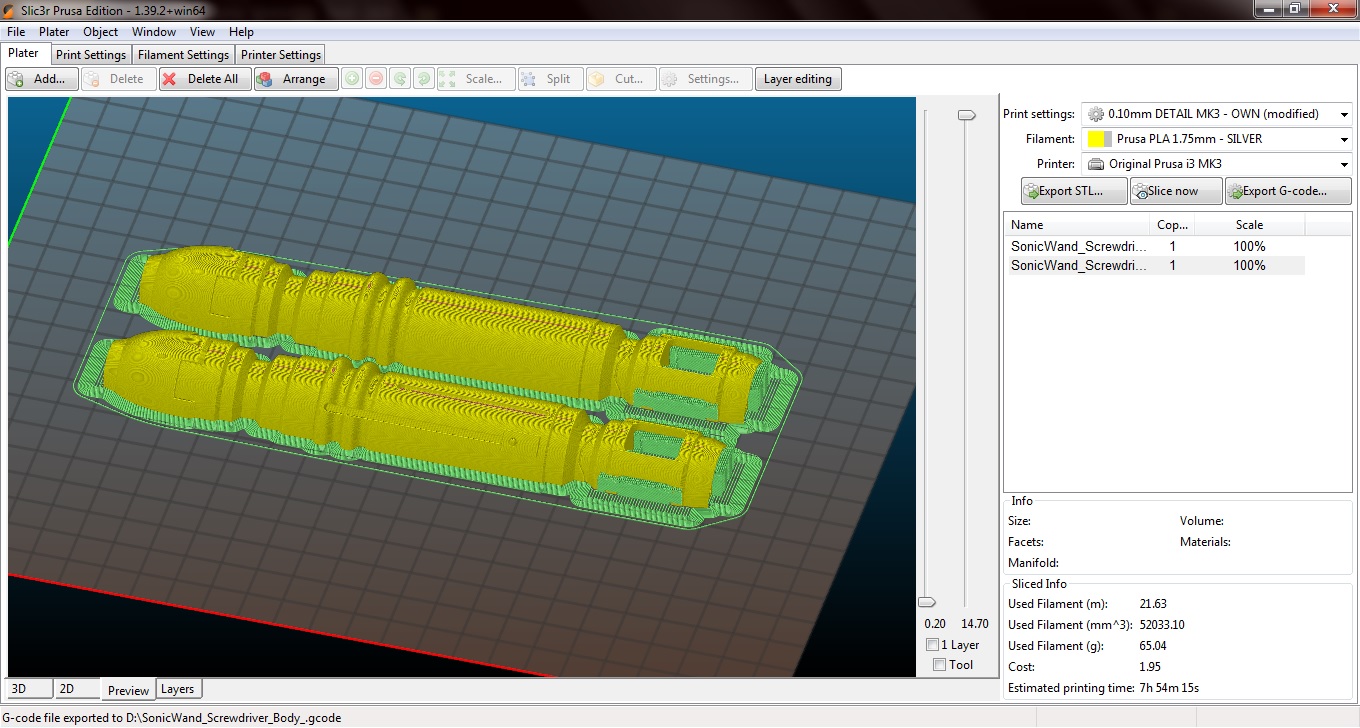Click the upper layer slider handle
This screenshot has height=728, width=1360.
click(x=966, y=115)
